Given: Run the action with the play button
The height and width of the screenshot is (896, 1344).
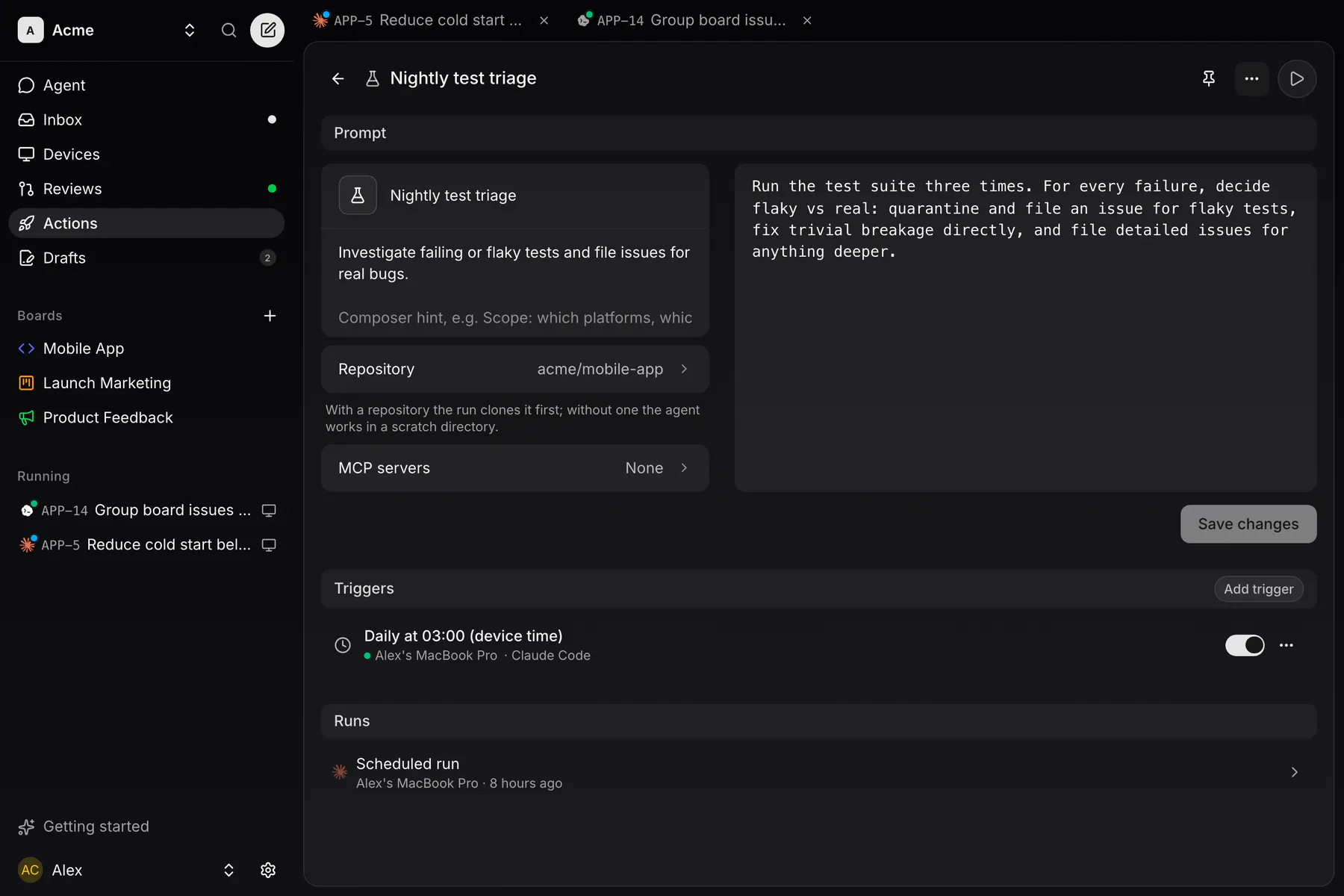Looking at the screenshot, I should (1297, 78).
